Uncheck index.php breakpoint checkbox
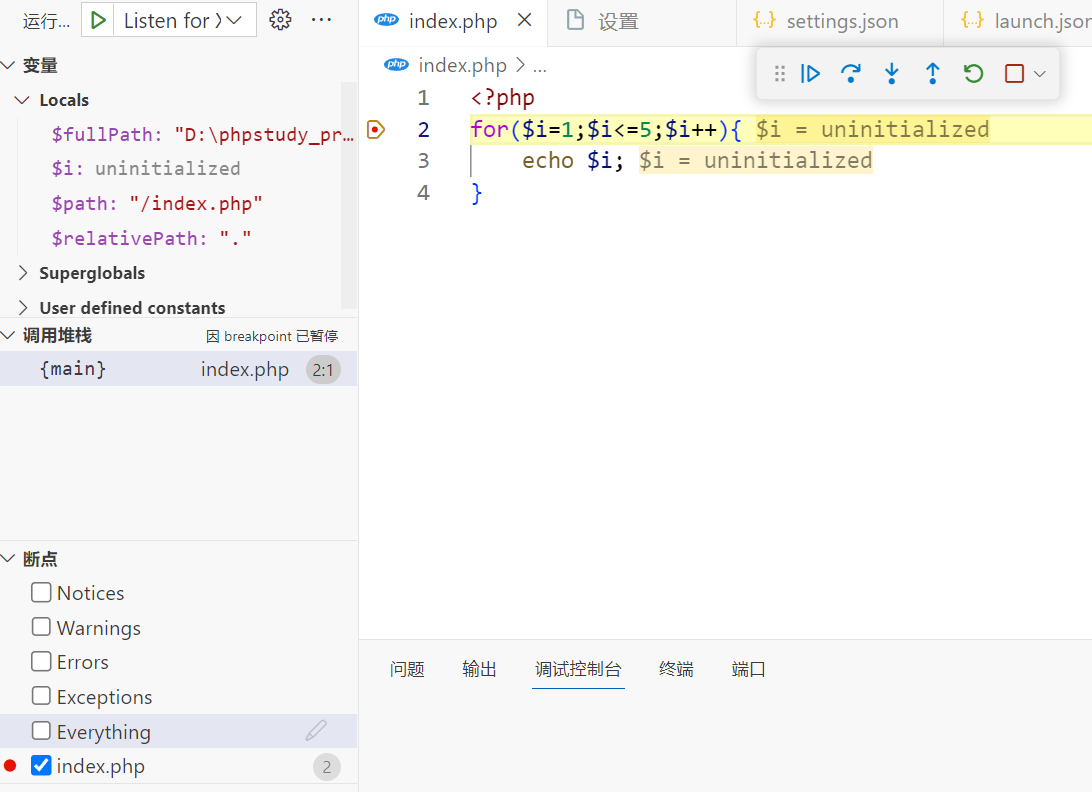 tap(41, 766)
